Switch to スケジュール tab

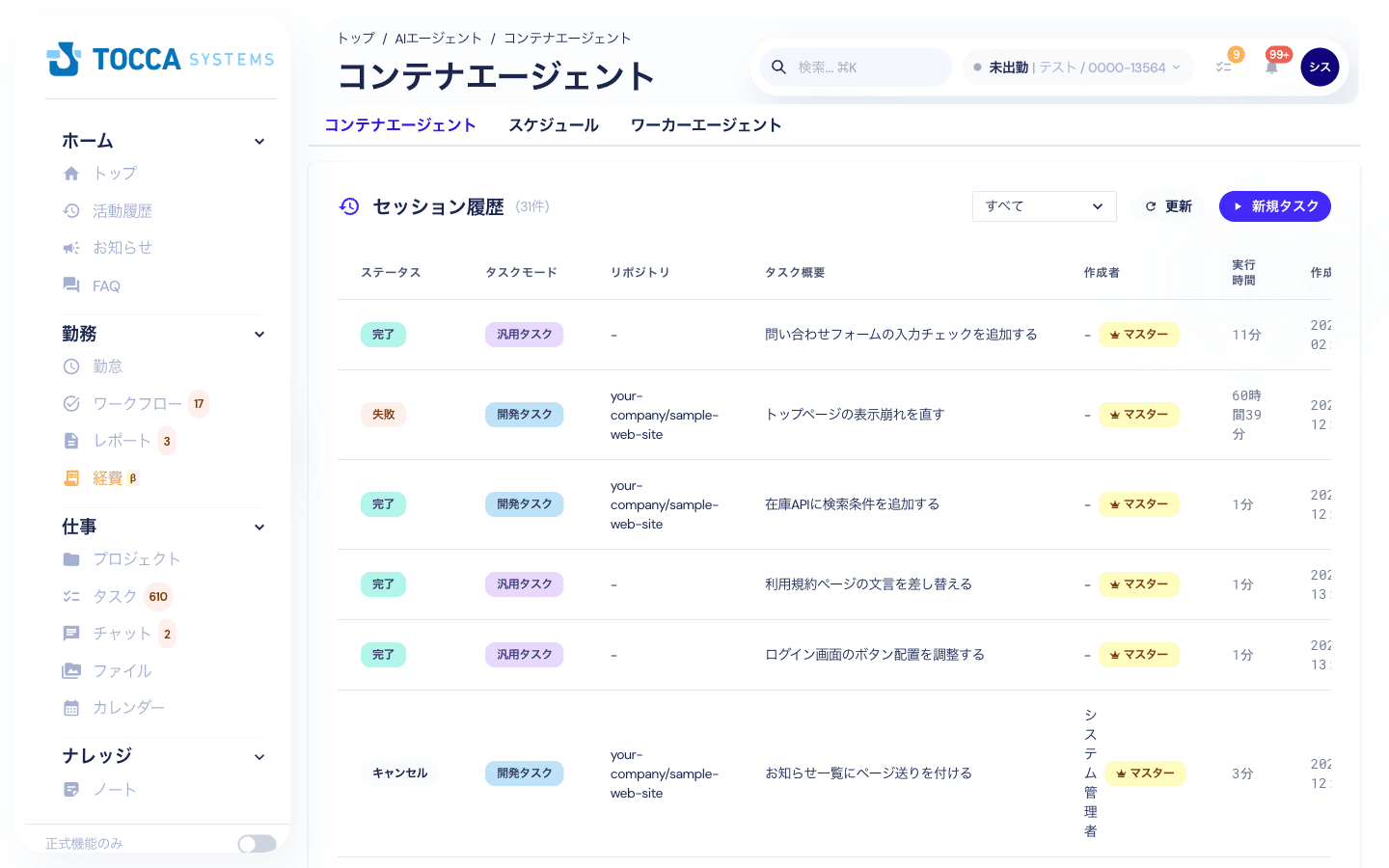click(554, 125)
